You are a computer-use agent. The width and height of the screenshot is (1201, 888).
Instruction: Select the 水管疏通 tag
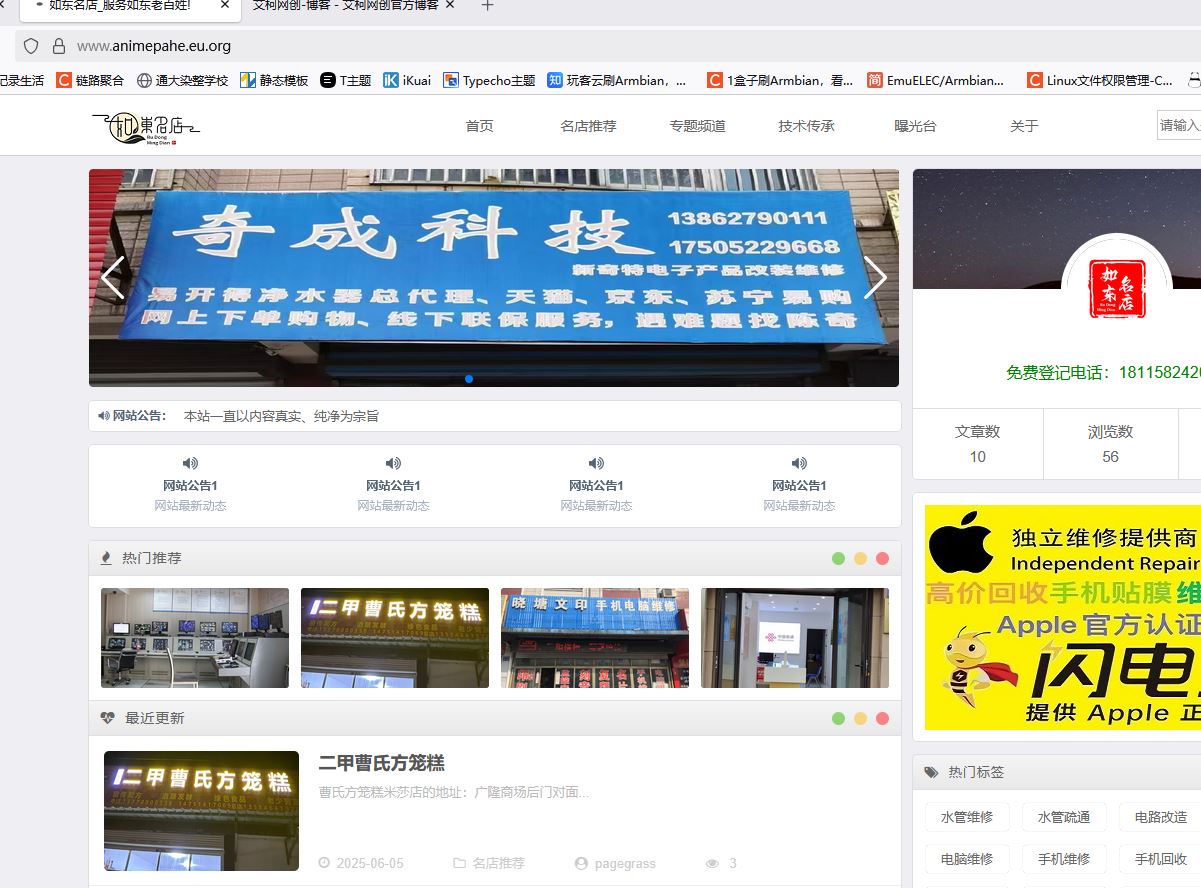(x=1064, y=817)
